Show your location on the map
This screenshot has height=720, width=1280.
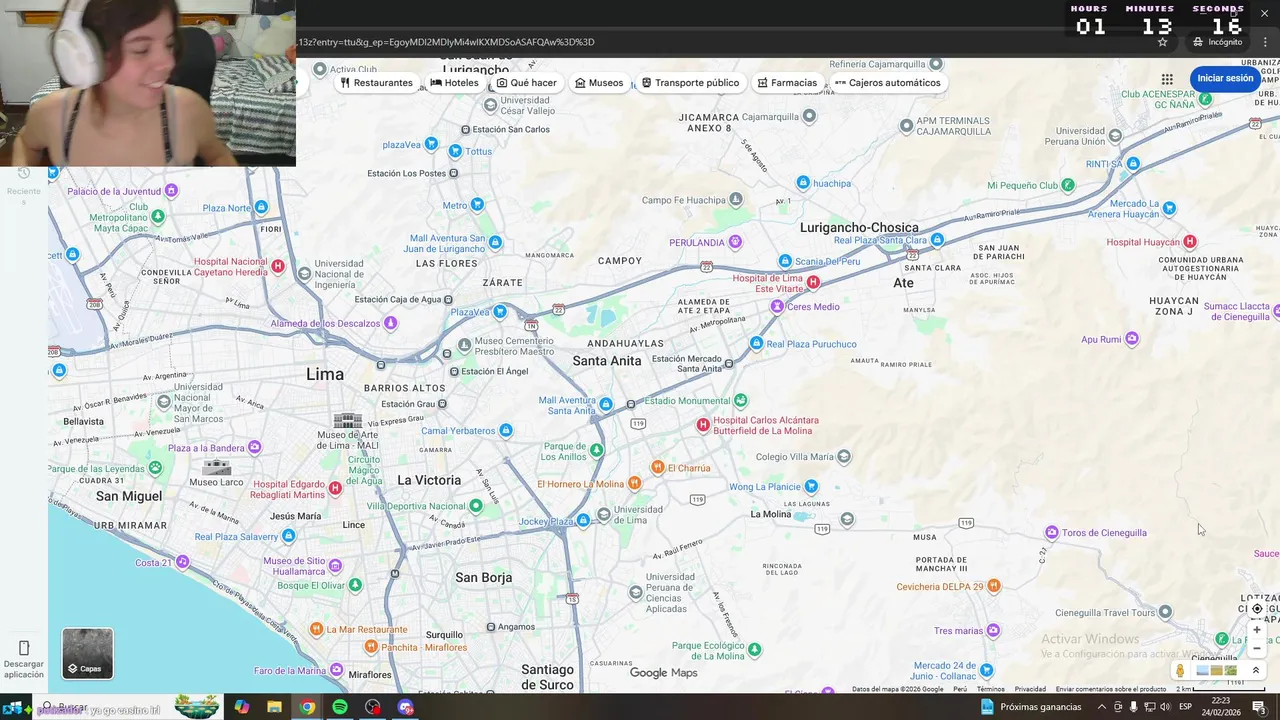click(1257, 609)
